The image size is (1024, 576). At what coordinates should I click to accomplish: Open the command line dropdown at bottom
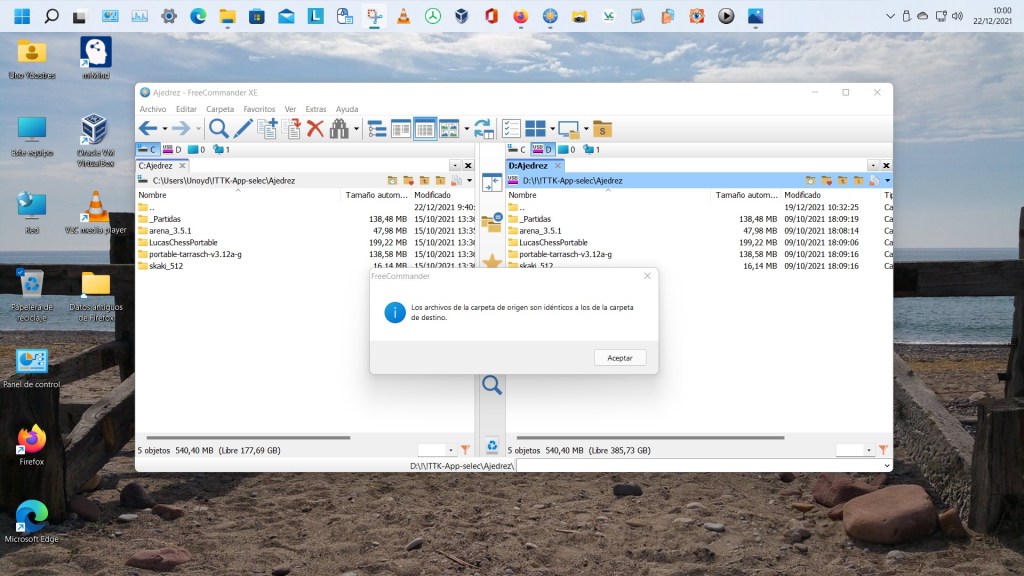(886, 466)
